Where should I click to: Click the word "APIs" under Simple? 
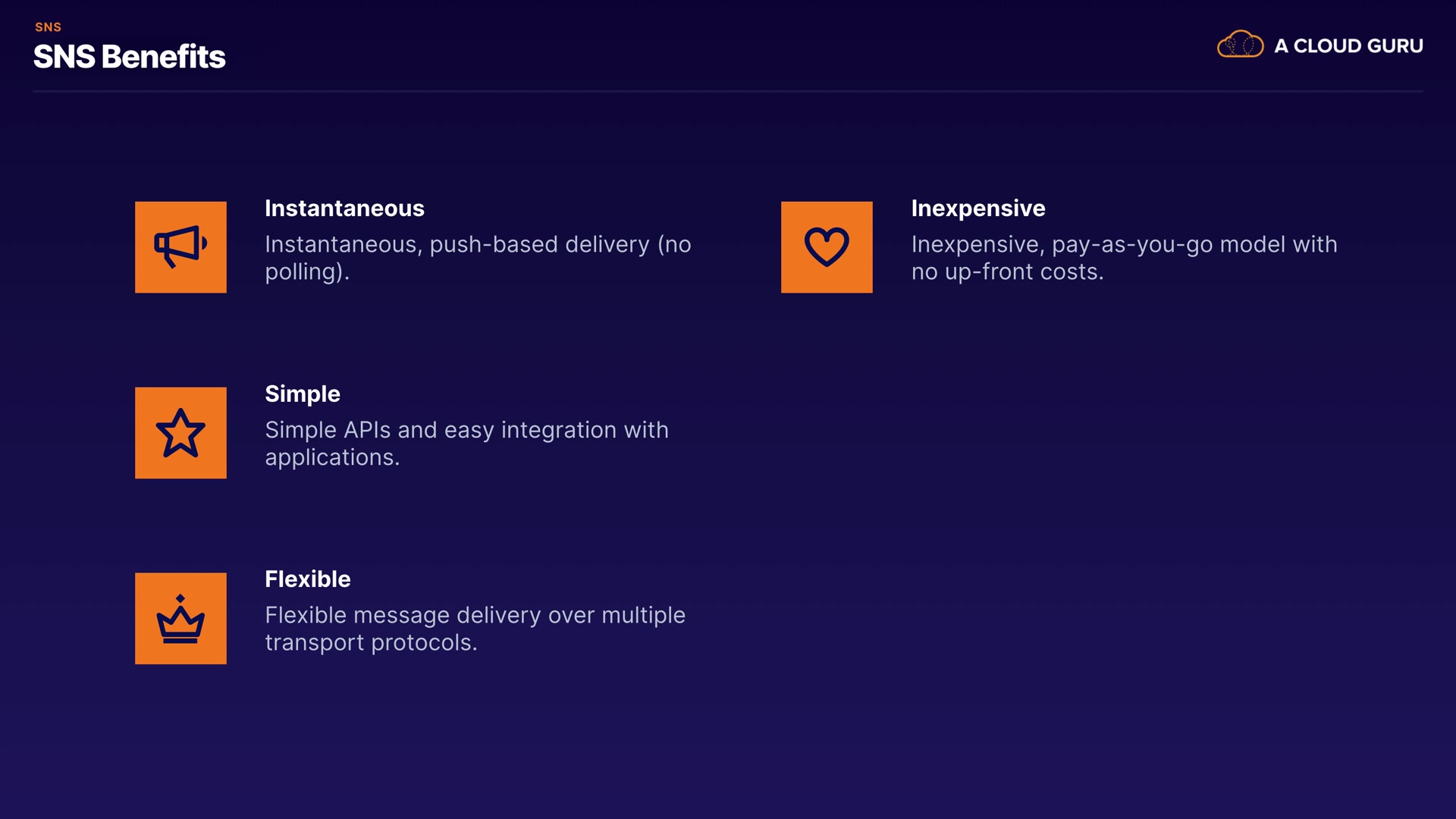point(367,431)
